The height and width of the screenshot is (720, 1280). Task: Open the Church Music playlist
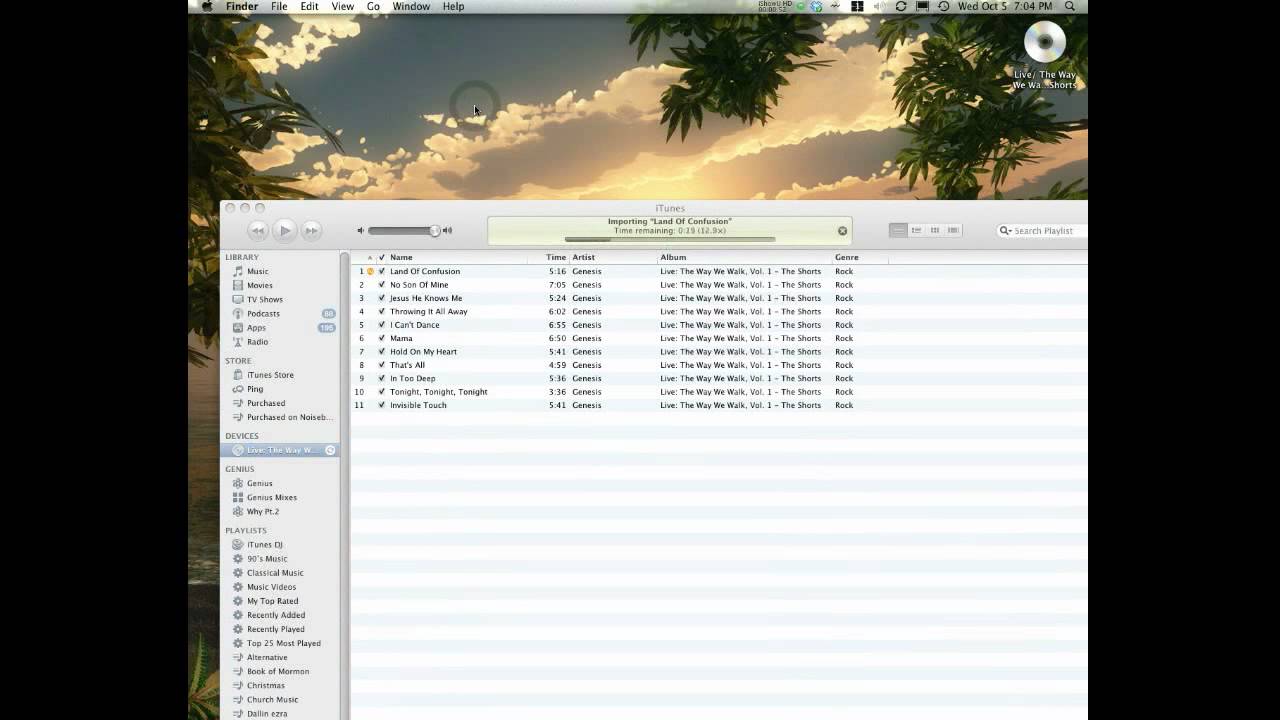[272, 699]
